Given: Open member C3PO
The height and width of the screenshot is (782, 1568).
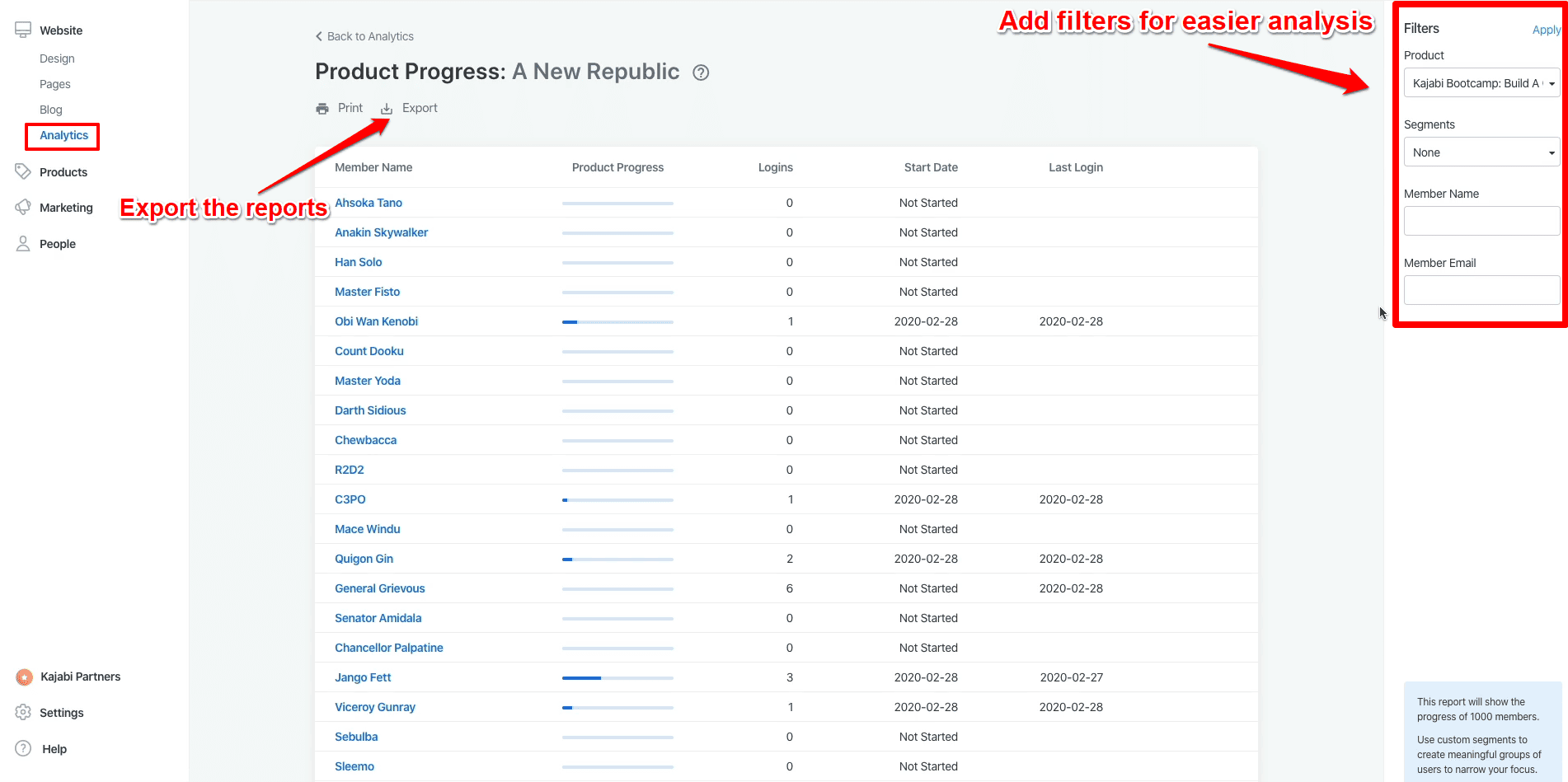Looking at the screenshot, I should point(350,499).
